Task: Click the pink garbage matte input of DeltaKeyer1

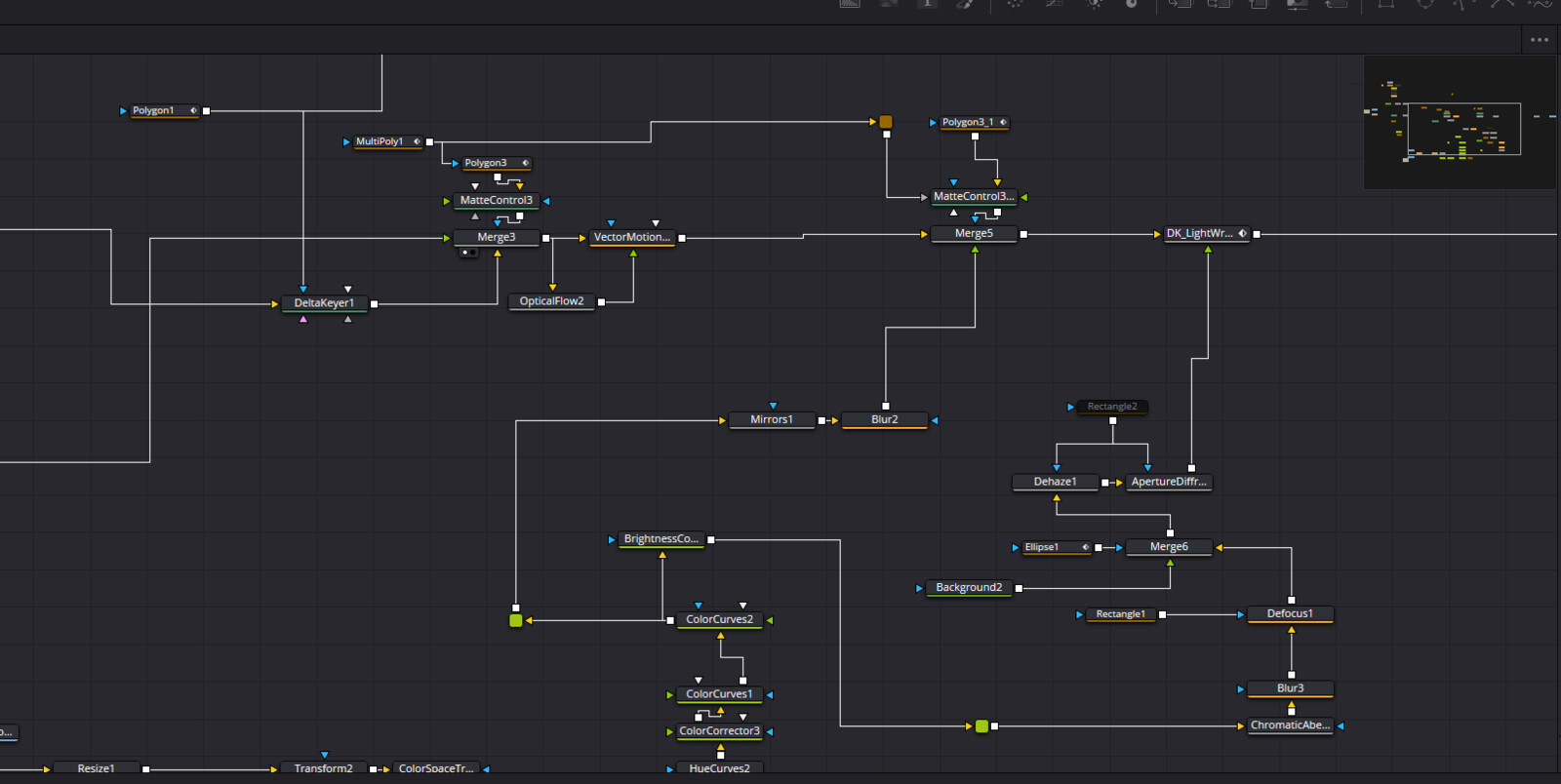Action: 303,319
